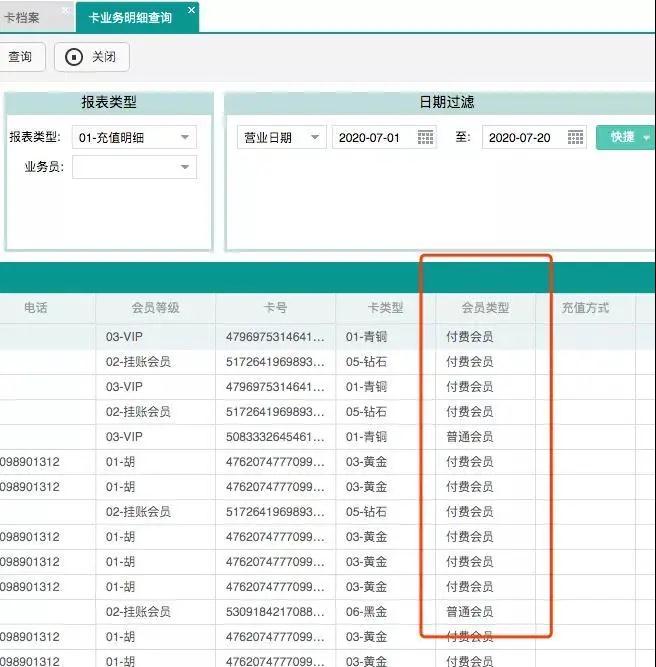The image size is (656, 667).
Task: Expand the 报表类型 dropdown
Action: pyautogui.click(x=185, y=138)
